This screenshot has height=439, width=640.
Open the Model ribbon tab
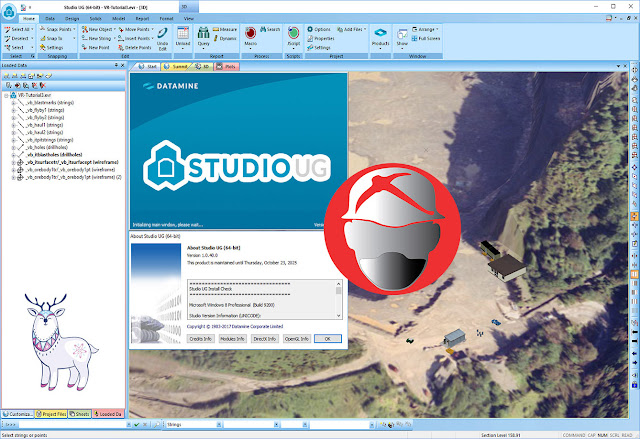118,19
